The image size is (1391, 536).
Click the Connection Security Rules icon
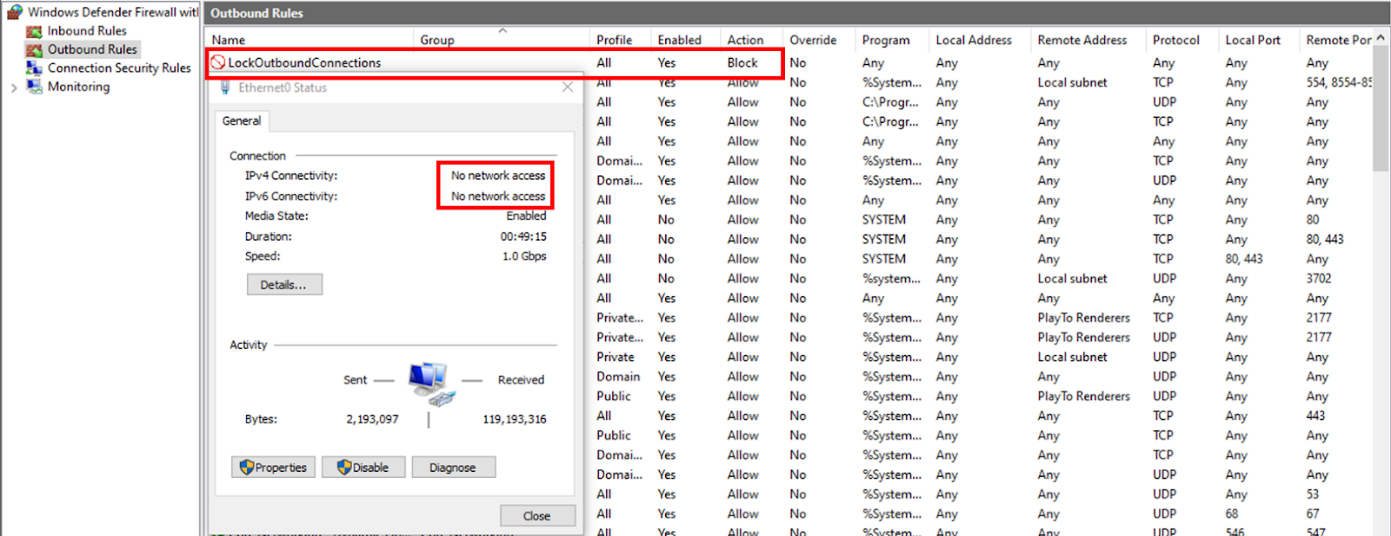pyautogui.click(x=35, y=68)
